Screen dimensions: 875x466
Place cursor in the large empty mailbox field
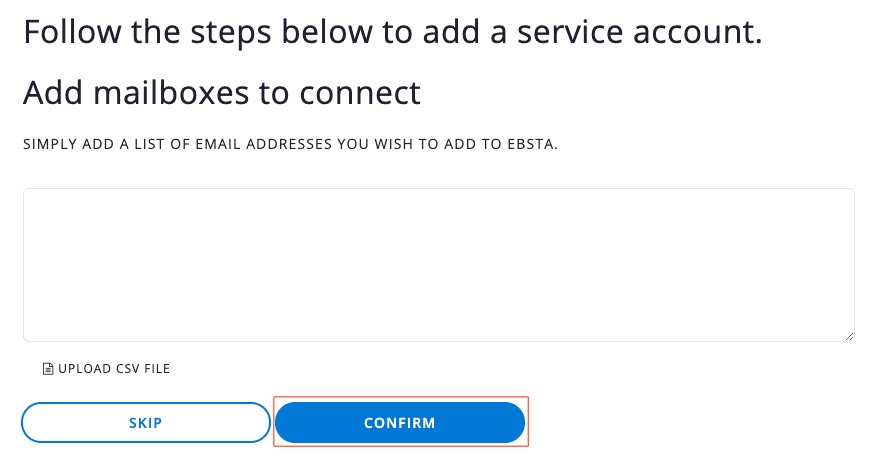[x=438, y=265]
